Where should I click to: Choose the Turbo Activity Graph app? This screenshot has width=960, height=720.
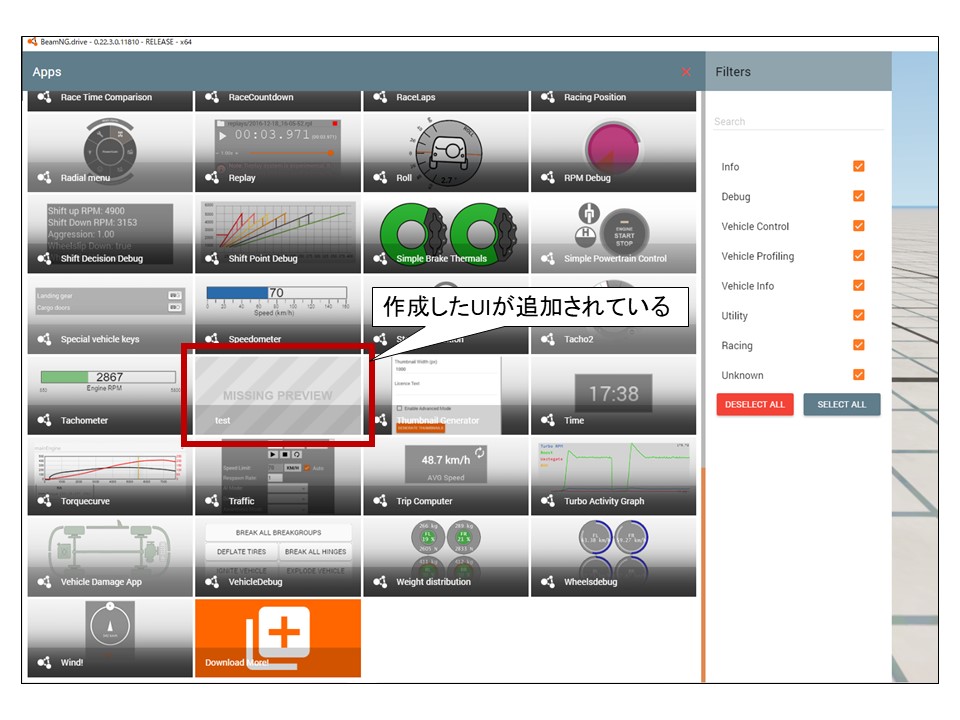613,476
